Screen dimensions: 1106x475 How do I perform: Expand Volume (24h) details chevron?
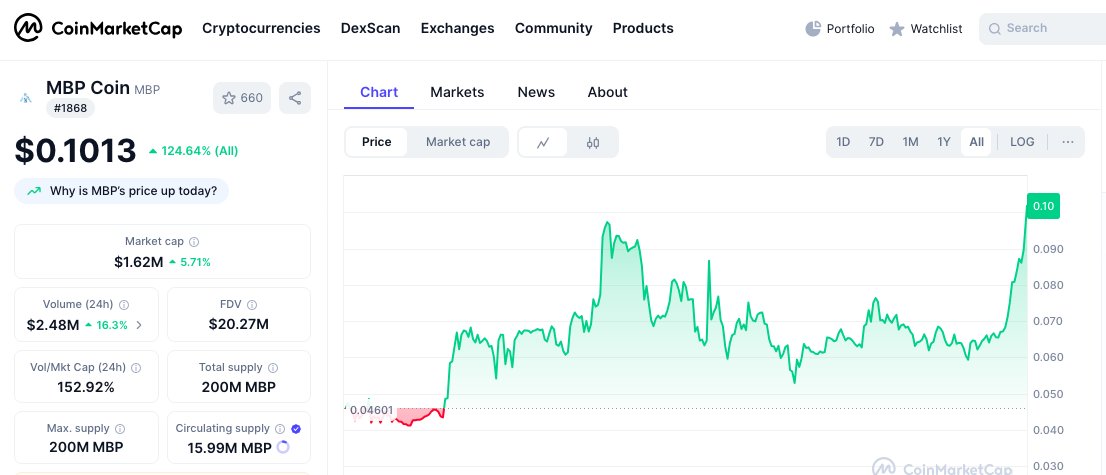[139, 325]
